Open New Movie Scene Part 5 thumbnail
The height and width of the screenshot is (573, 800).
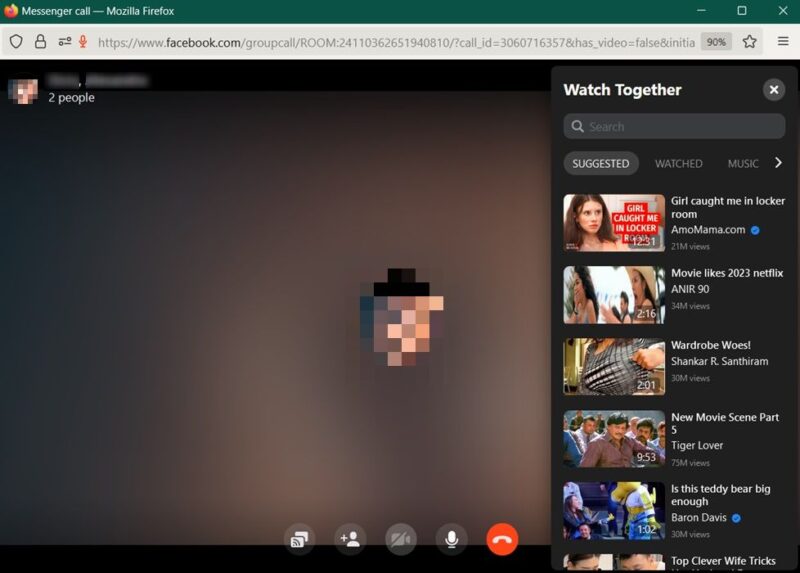[x=614, y=439]
